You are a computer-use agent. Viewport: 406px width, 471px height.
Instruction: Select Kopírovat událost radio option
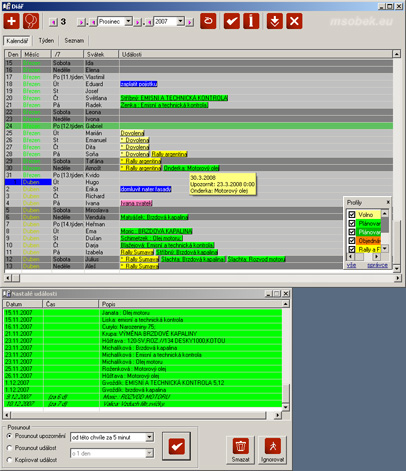pyautogui.click(x=10, y=460)
